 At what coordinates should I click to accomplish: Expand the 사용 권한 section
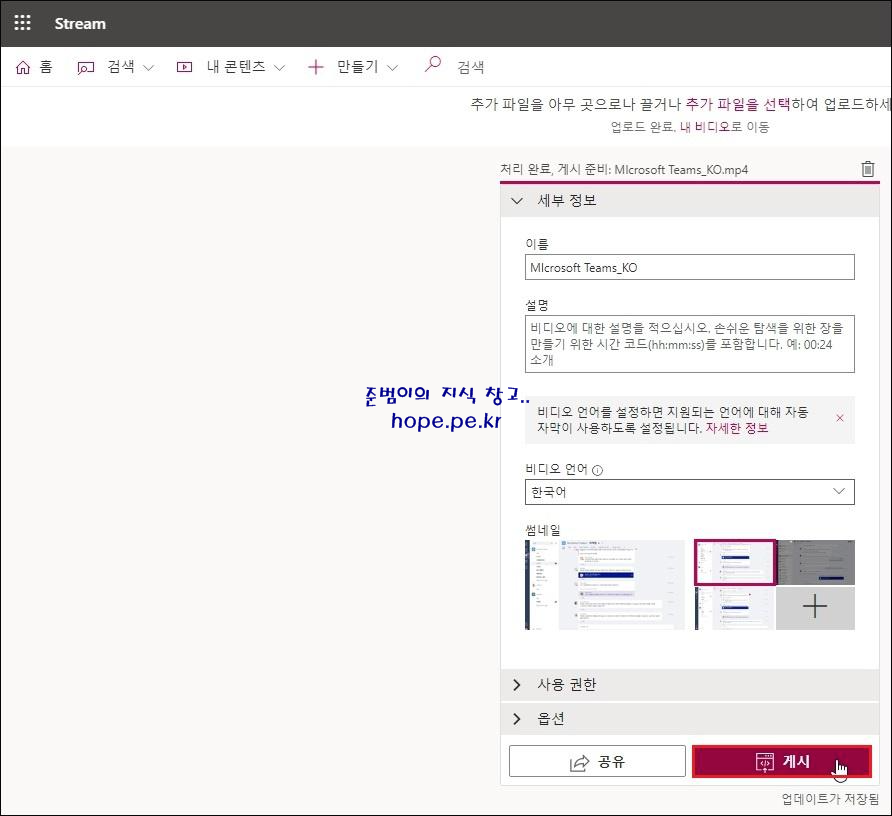pos(689,685)
